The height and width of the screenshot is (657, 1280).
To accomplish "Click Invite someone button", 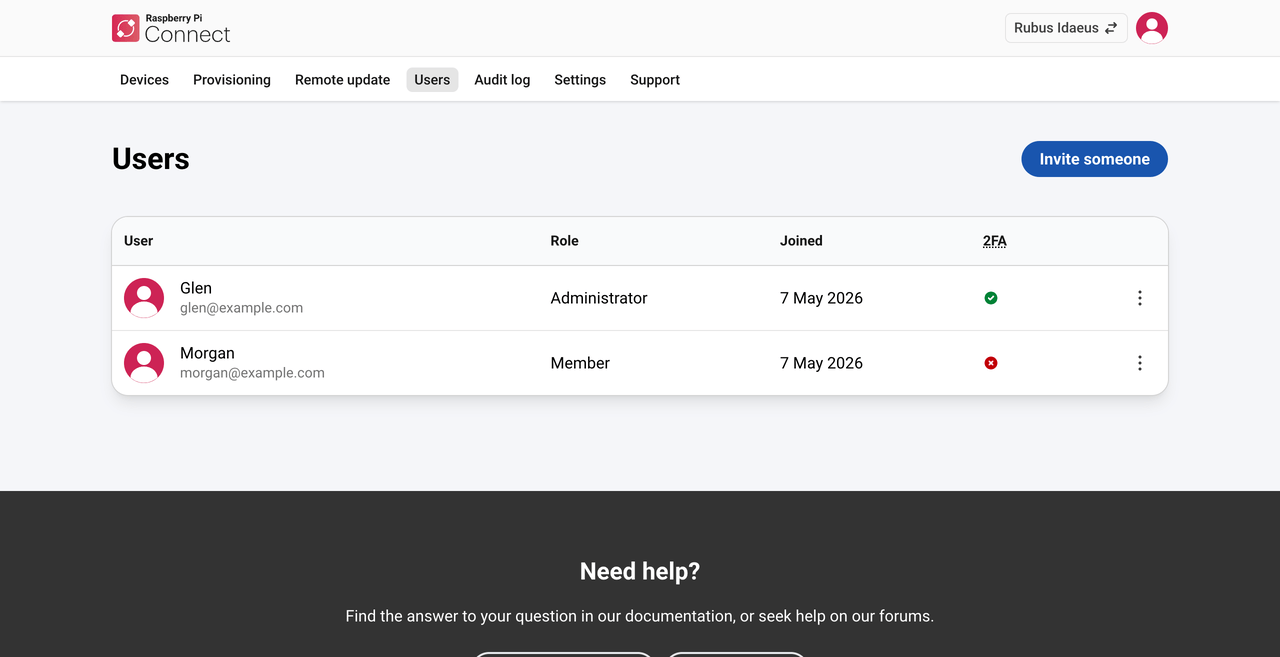I will point(1094,159).
